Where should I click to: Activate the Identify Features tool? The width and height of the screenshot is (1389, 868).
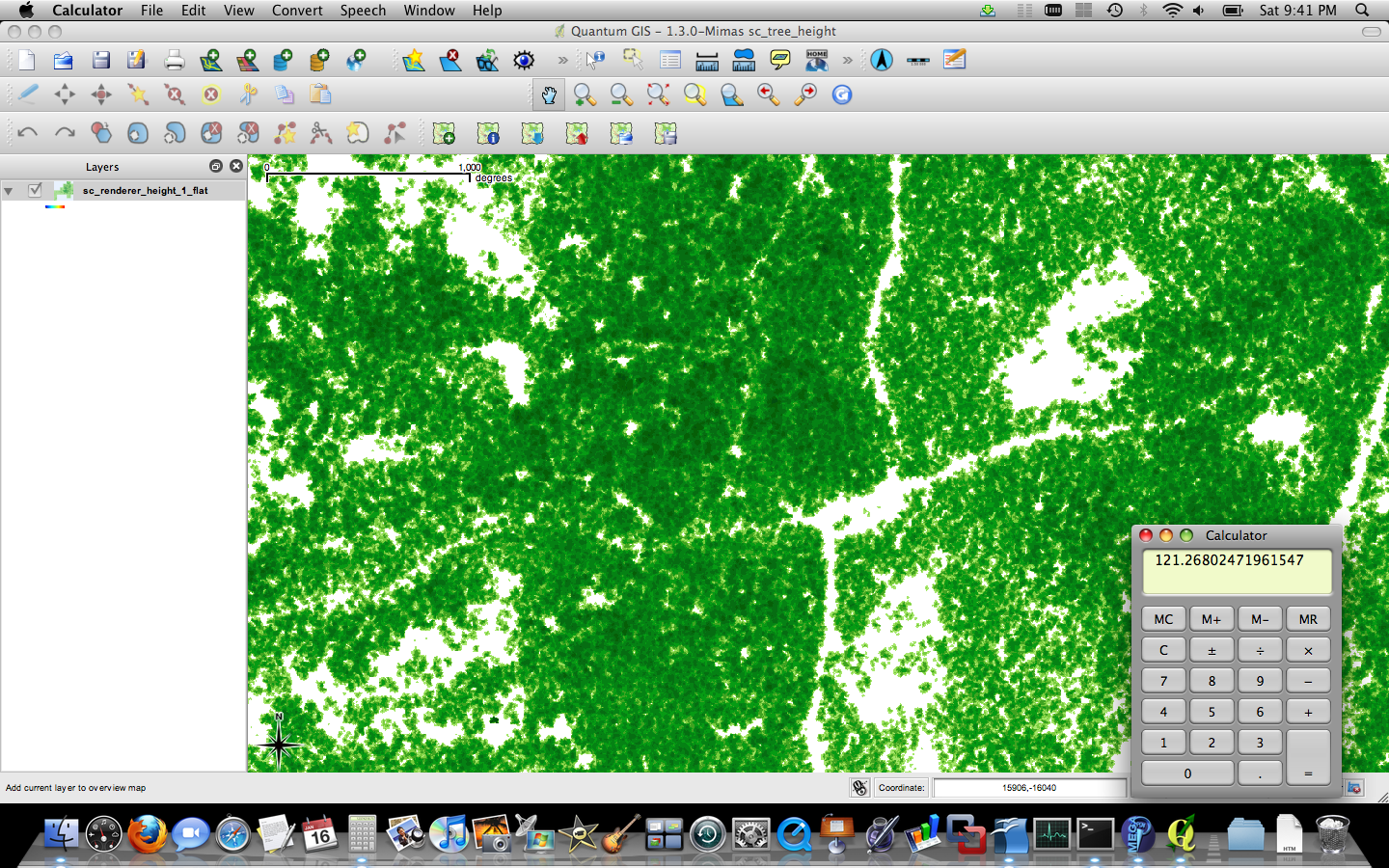(x=595, y=60)
